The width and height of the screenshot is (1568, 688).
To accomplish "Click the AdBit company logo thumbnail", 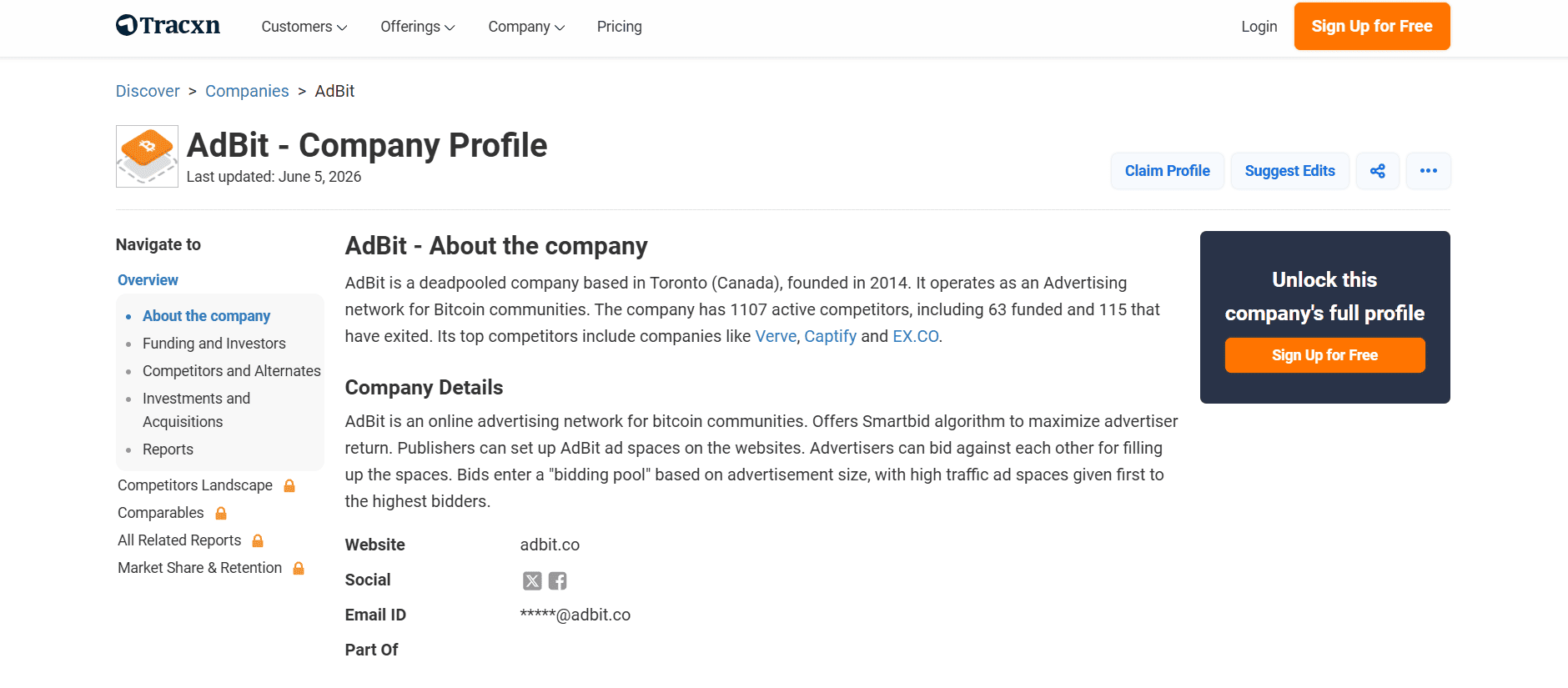I will 147,156.
